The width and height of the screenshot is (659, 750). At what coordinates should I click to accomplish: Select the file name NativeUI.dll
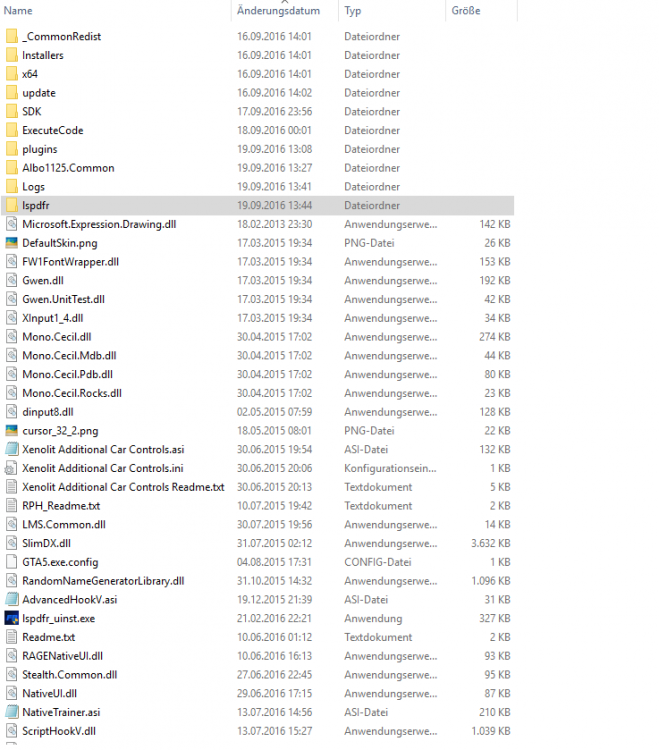coord(49,694)
